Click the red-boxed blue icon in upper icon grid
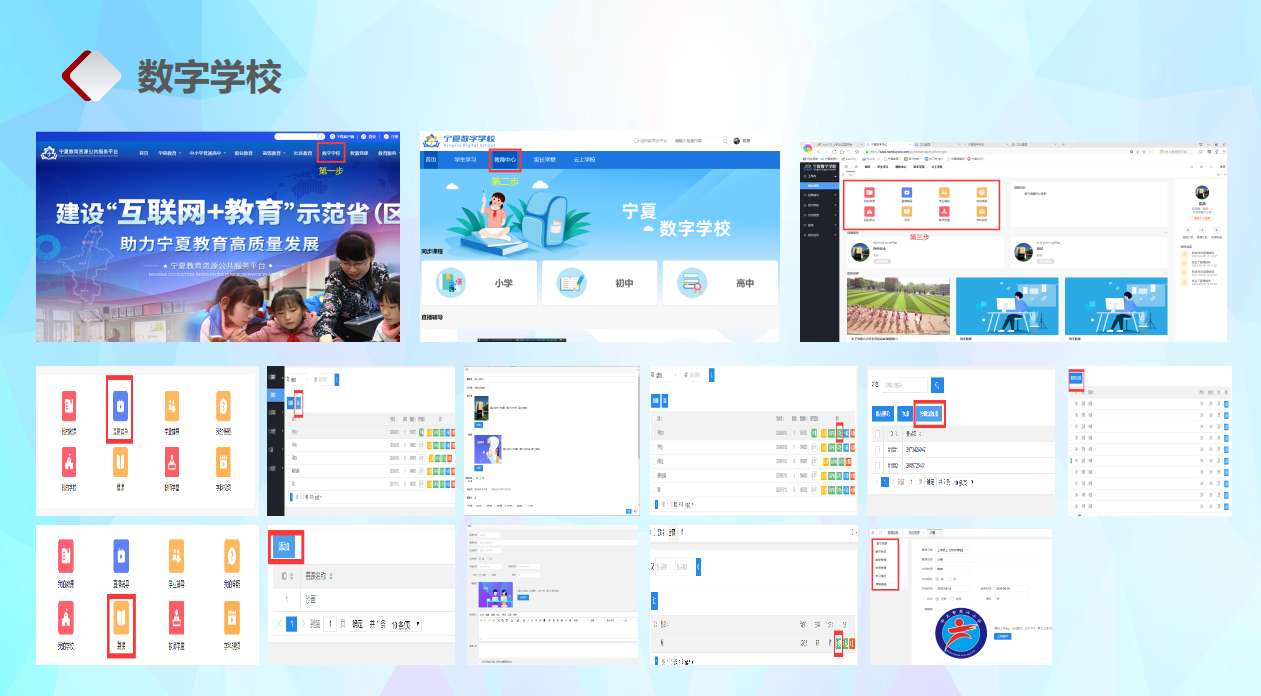Viewport: 1261px width, 696px height. (x=119, y=406)
